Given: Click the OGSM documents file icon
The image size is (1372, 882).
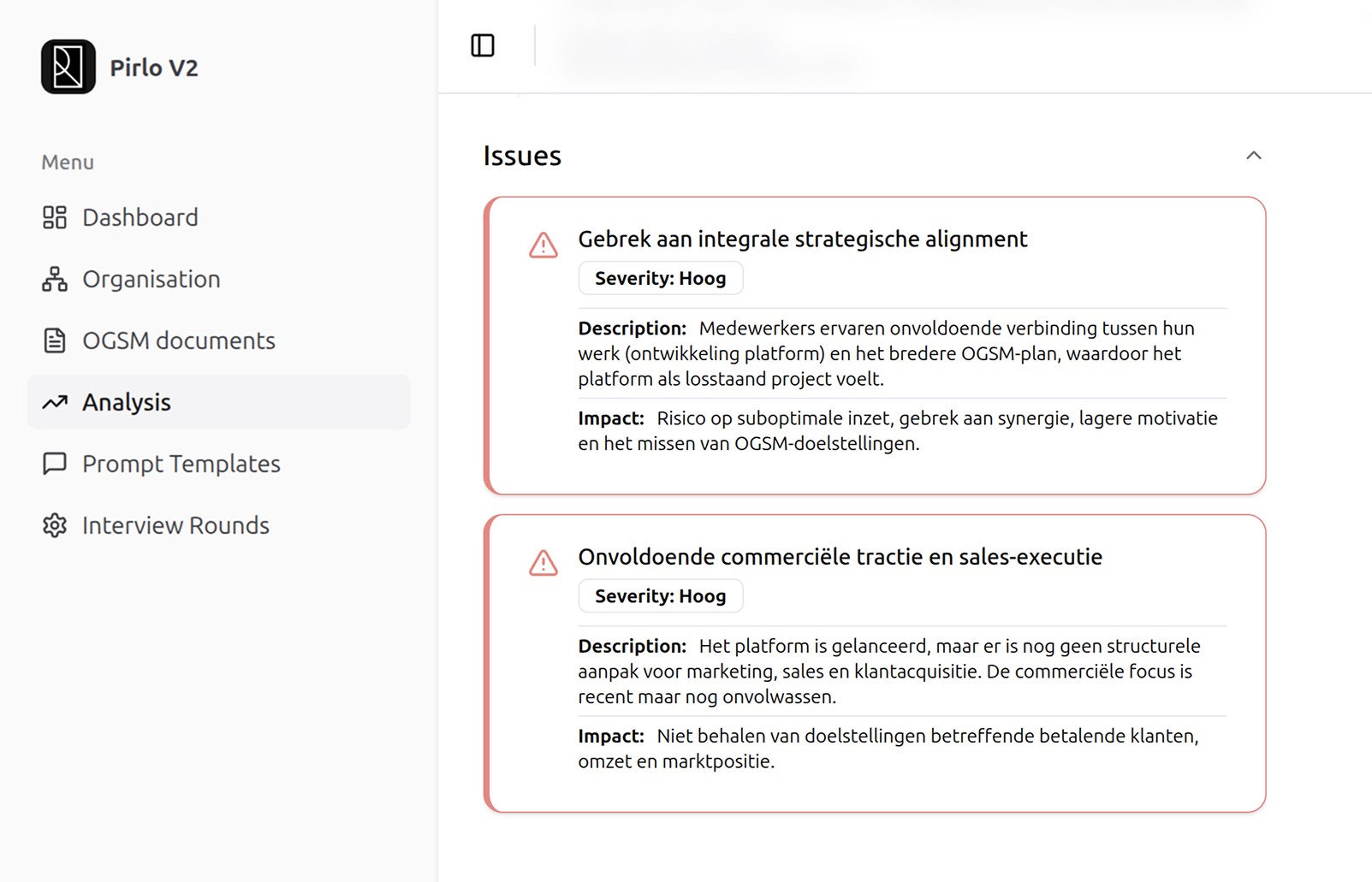Looking at the screenshot, I should click(x=54, y=340).
